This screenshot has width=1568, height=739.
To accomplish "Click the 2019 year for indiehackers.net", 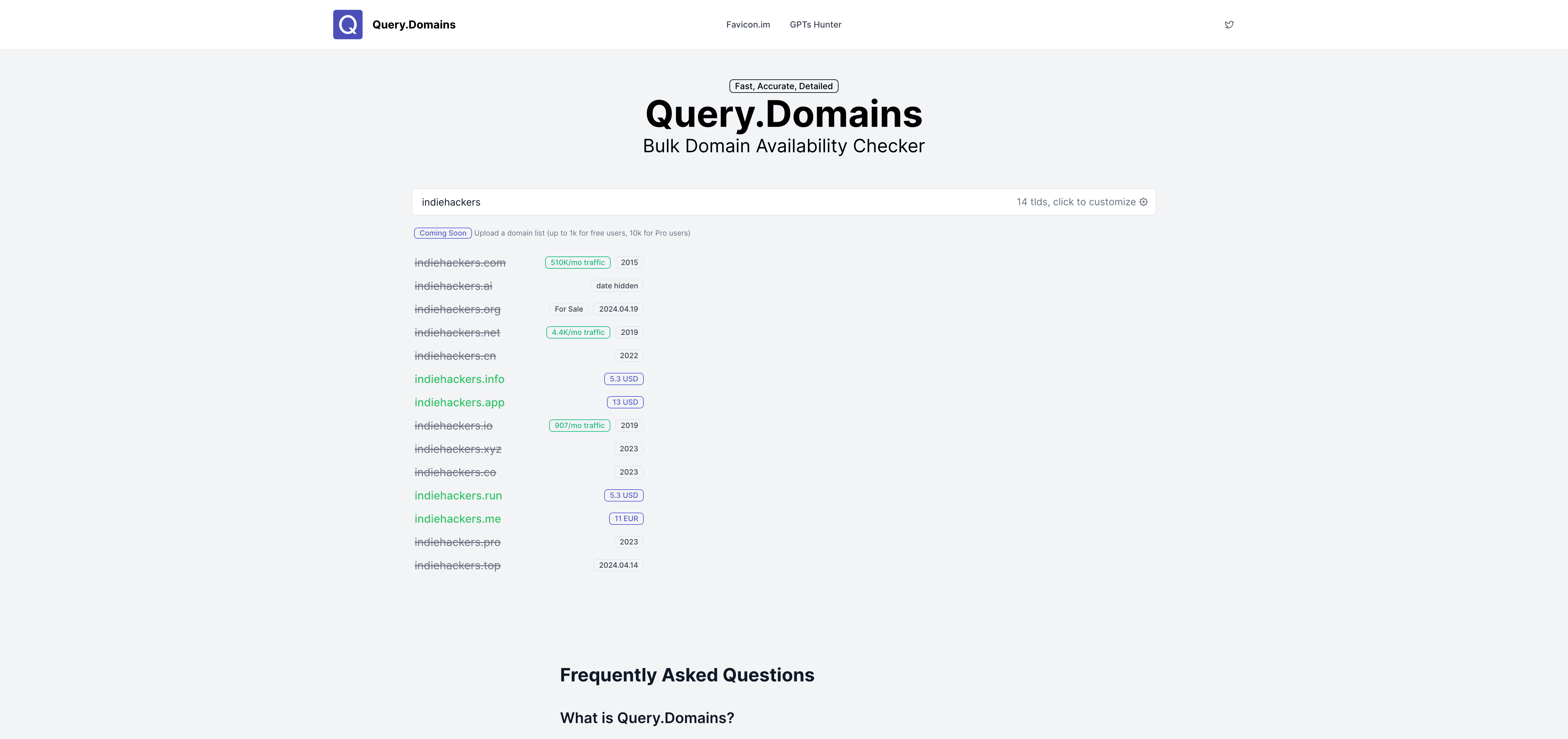I will click(629, 332).
